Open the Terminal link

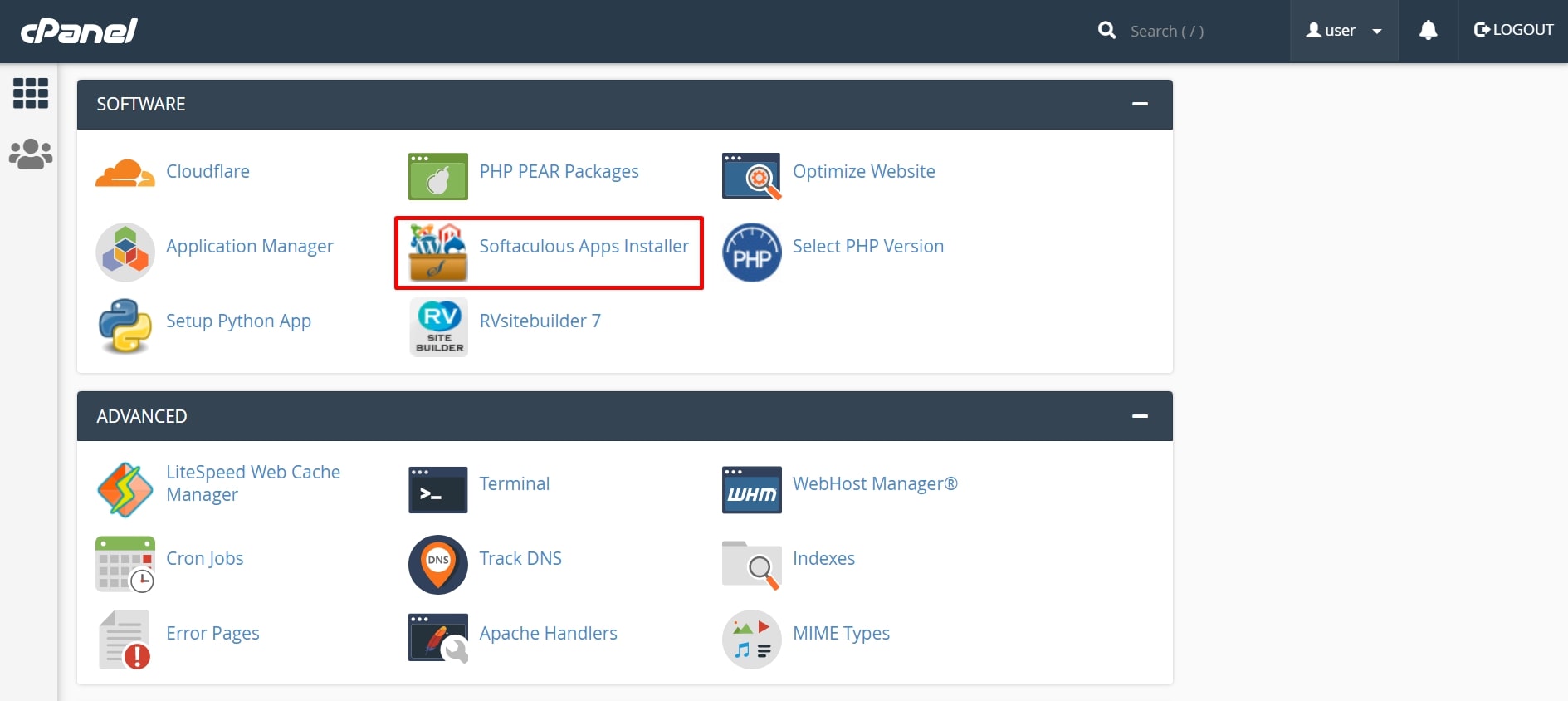click(515, 483)
